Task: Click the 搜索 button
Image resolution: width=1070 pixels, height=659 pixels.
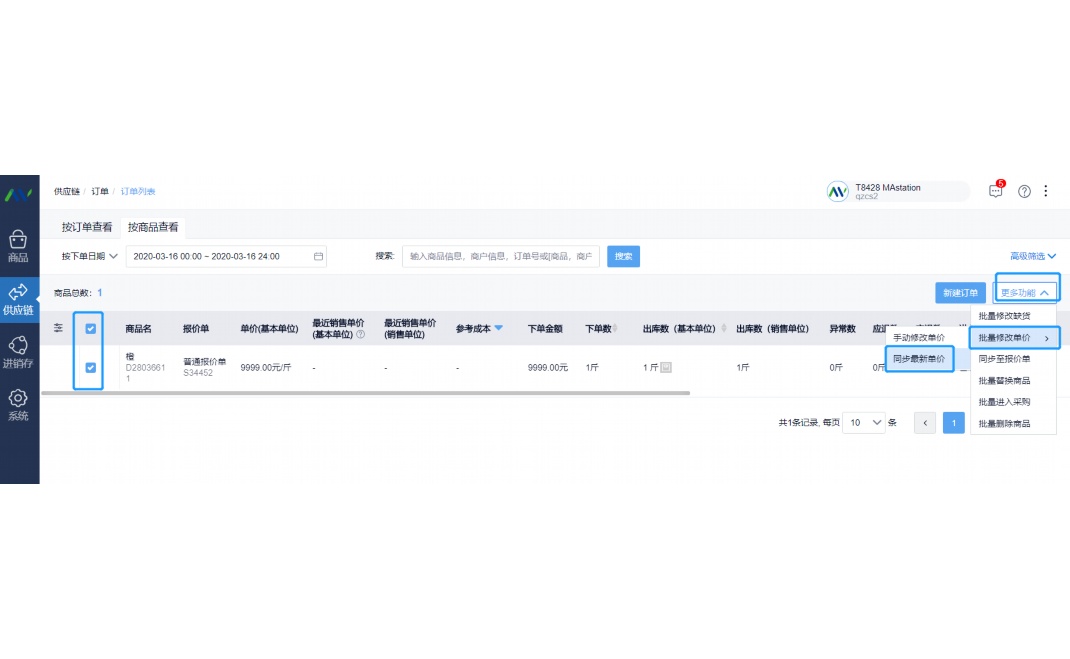Action: (622, 256)
